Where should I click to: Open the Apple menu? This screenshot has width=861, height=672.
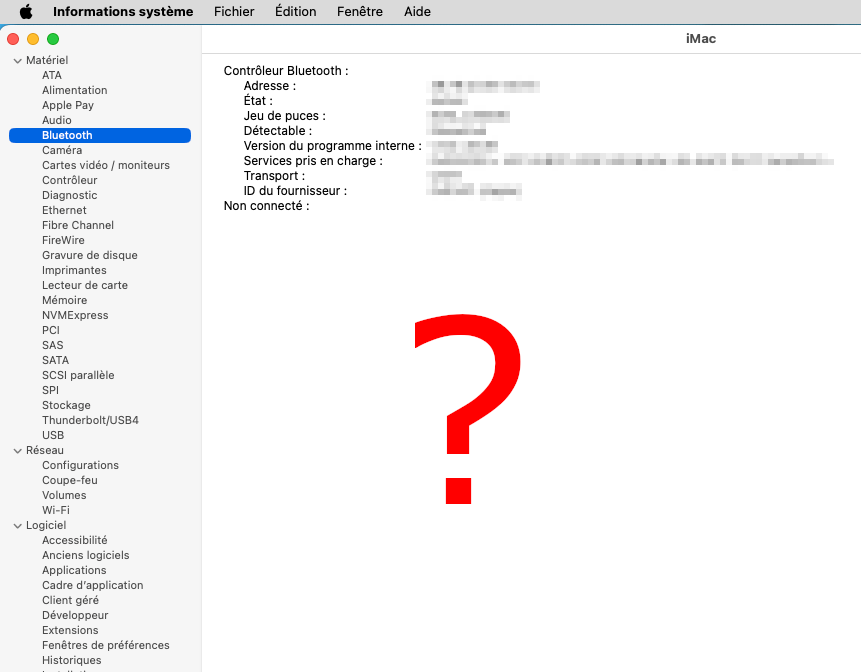point(26,12)
